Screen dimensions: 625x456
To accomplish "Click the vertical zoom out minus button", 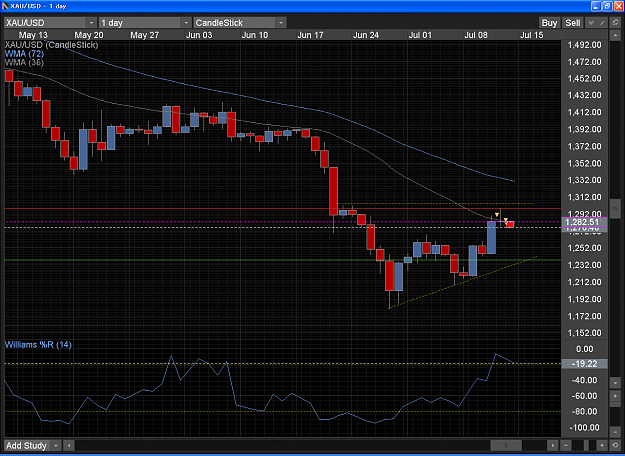I will 615,432.
